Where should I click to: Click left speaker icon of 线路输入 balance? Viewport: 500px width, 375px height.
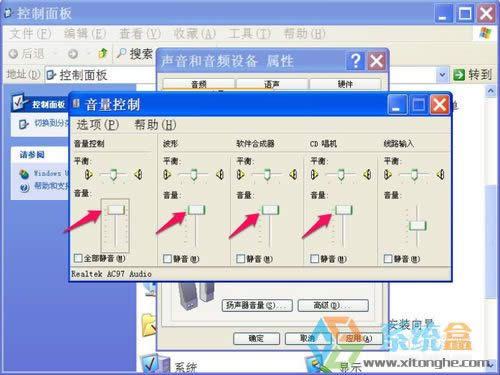tap(388, 175)
